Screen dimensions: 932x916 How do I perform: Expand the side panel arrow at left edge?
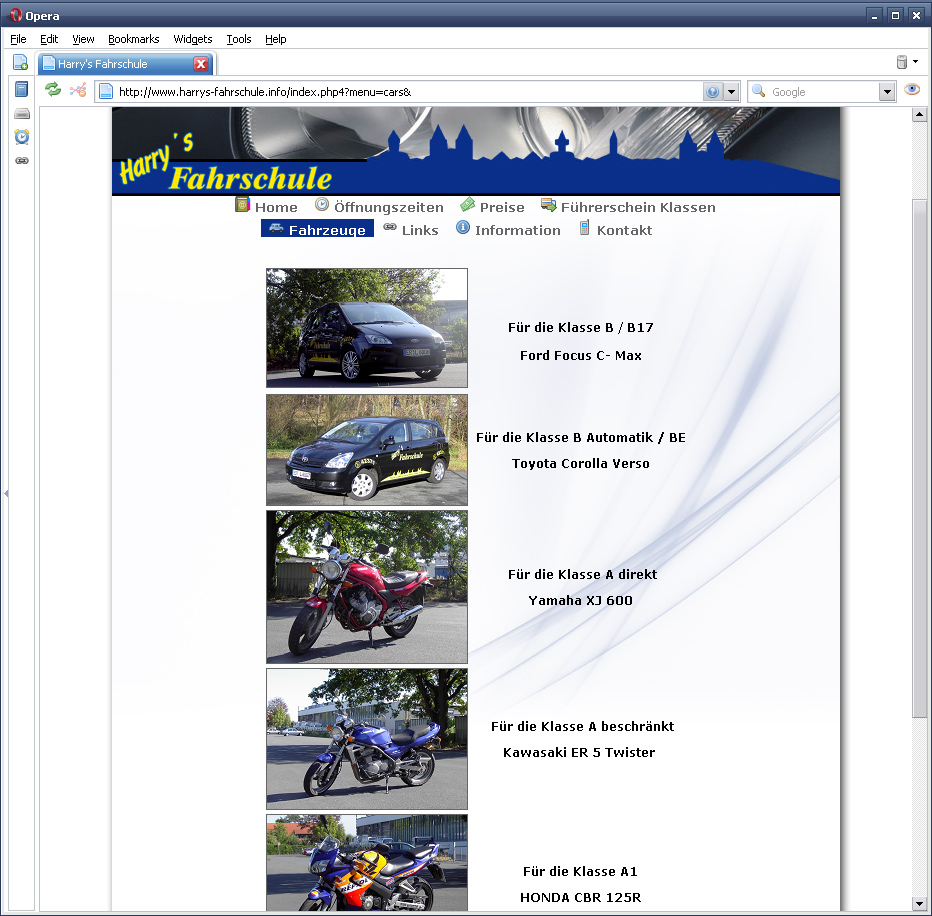coord(6,493)
